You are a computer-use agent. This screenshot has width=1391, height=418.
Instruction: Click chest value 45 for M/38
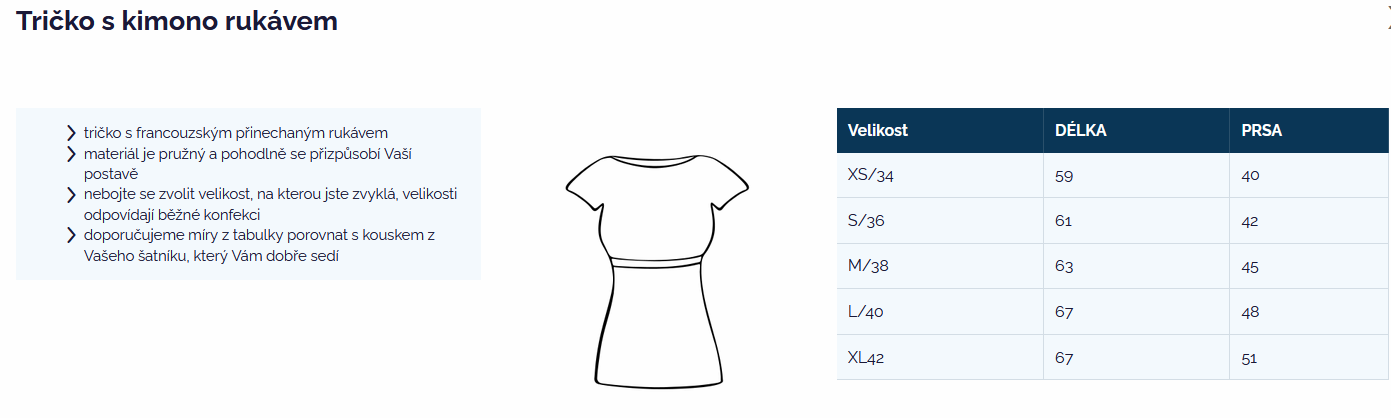click(x=1250, y=267)
